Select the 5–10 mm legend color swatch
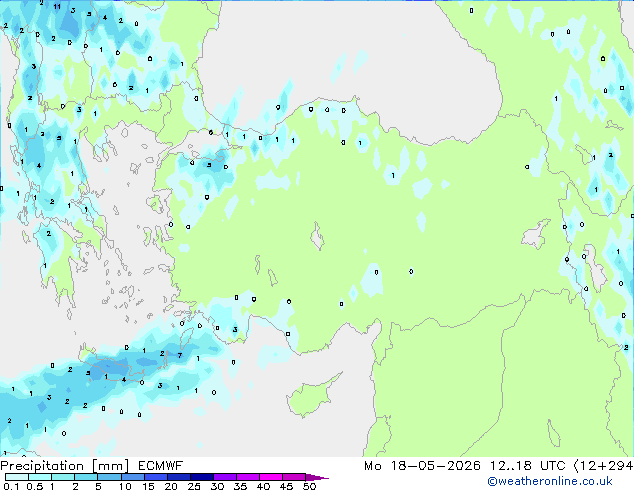Screen dimensions: 634x490 tap(109, 477)
